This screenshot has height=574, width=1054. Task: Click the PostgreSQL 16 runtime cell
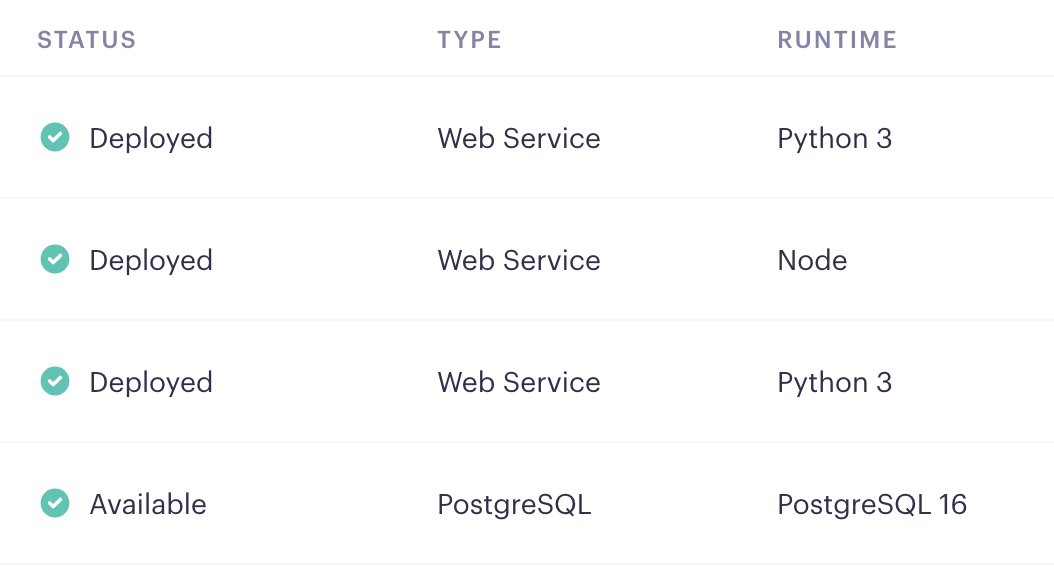(872, 505)
